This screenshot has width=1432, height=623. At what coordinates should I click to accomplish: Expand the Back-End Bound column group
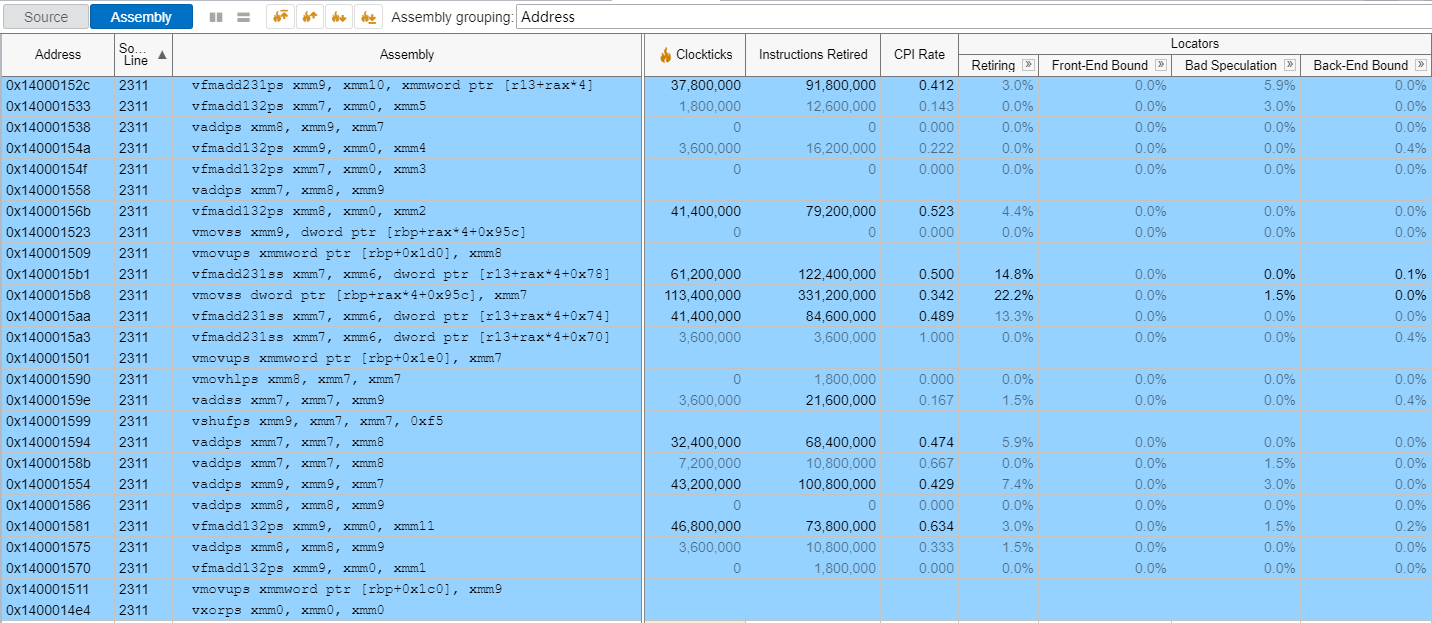pos(1420,65)
